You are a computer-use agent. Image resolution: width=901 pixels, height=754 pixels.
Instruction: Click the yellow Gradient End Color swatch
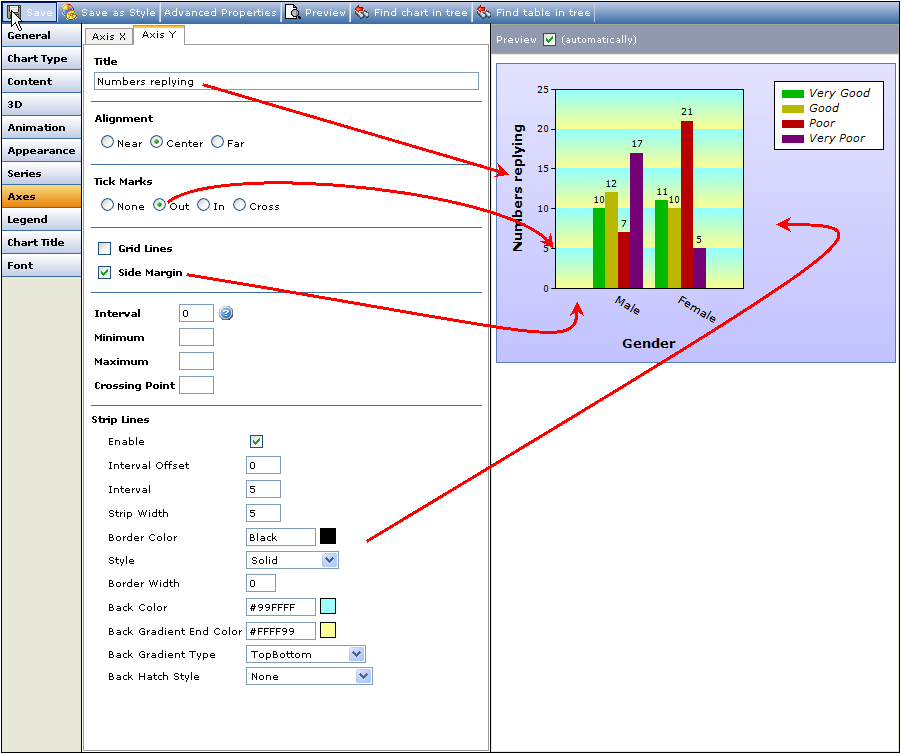point(328,630)
